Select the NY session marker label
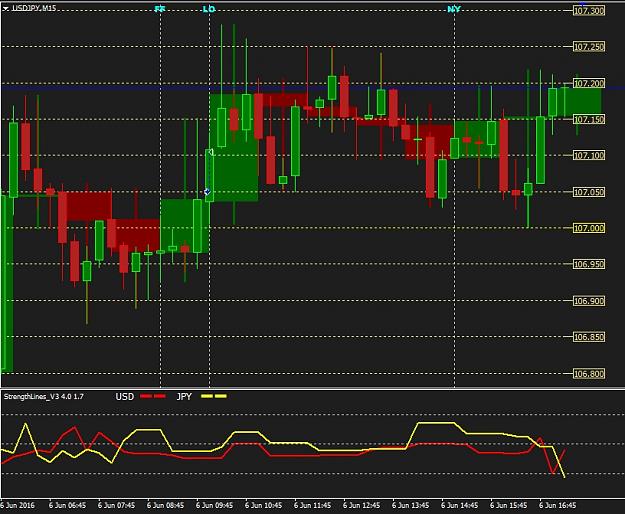This screenshot has width=625, height=514. [454, 9]
